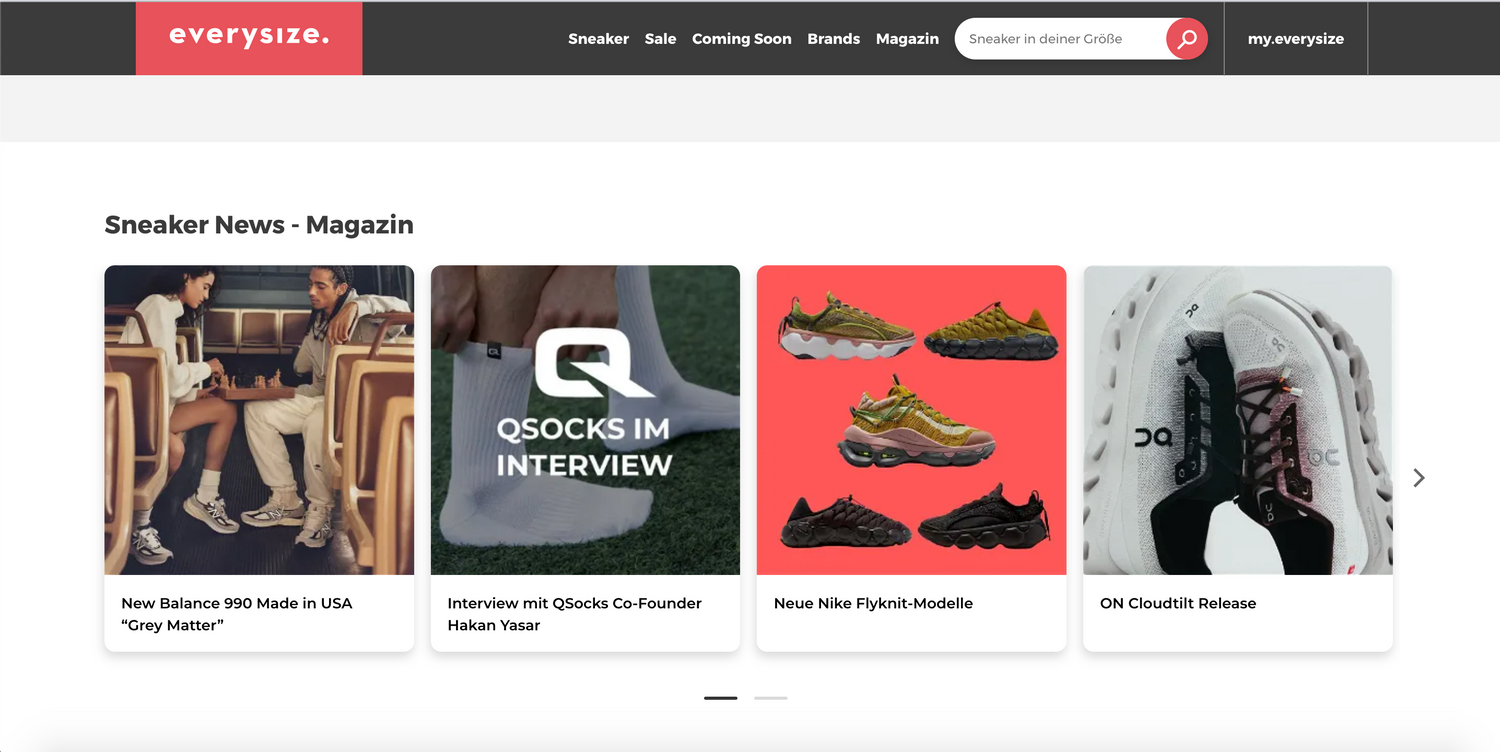Navigate to Brands page
The image size is (1500, 752).
[x=833, y=39]
